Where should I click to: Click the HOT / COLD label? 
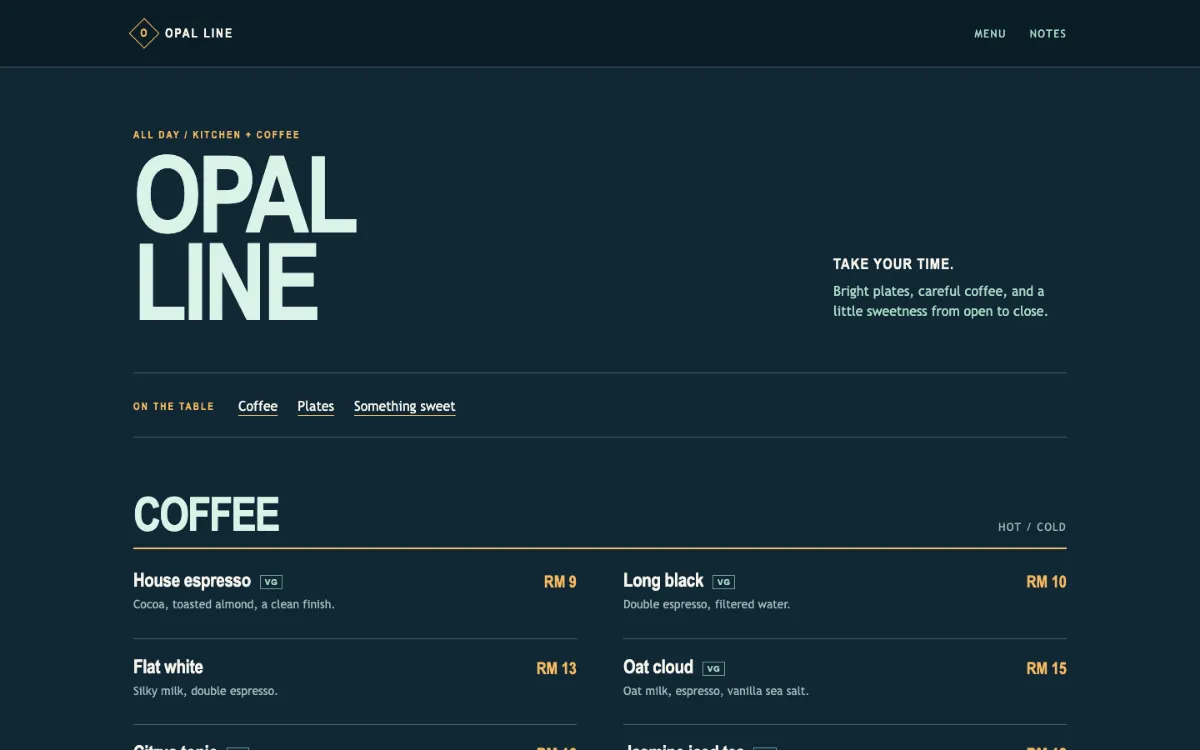click(1032, 527)
